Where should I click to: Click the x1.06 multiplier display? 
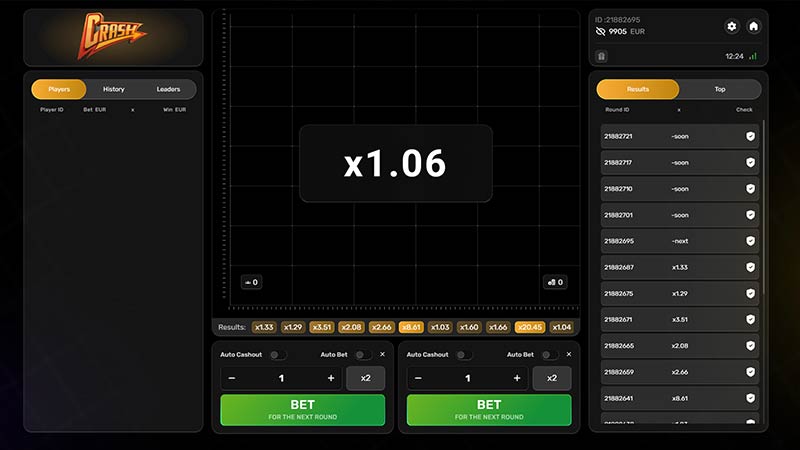coord(395,164)
